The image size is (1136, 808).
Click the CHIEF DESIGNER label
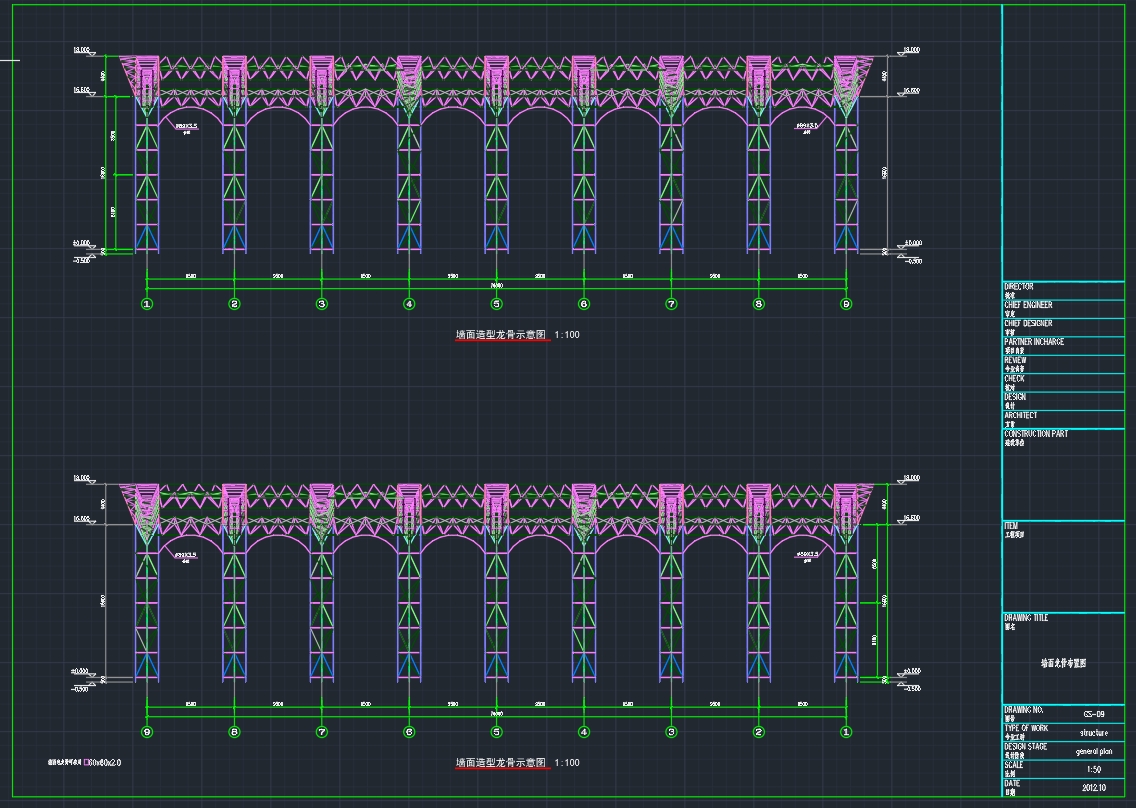click(x=1028, y=324)
